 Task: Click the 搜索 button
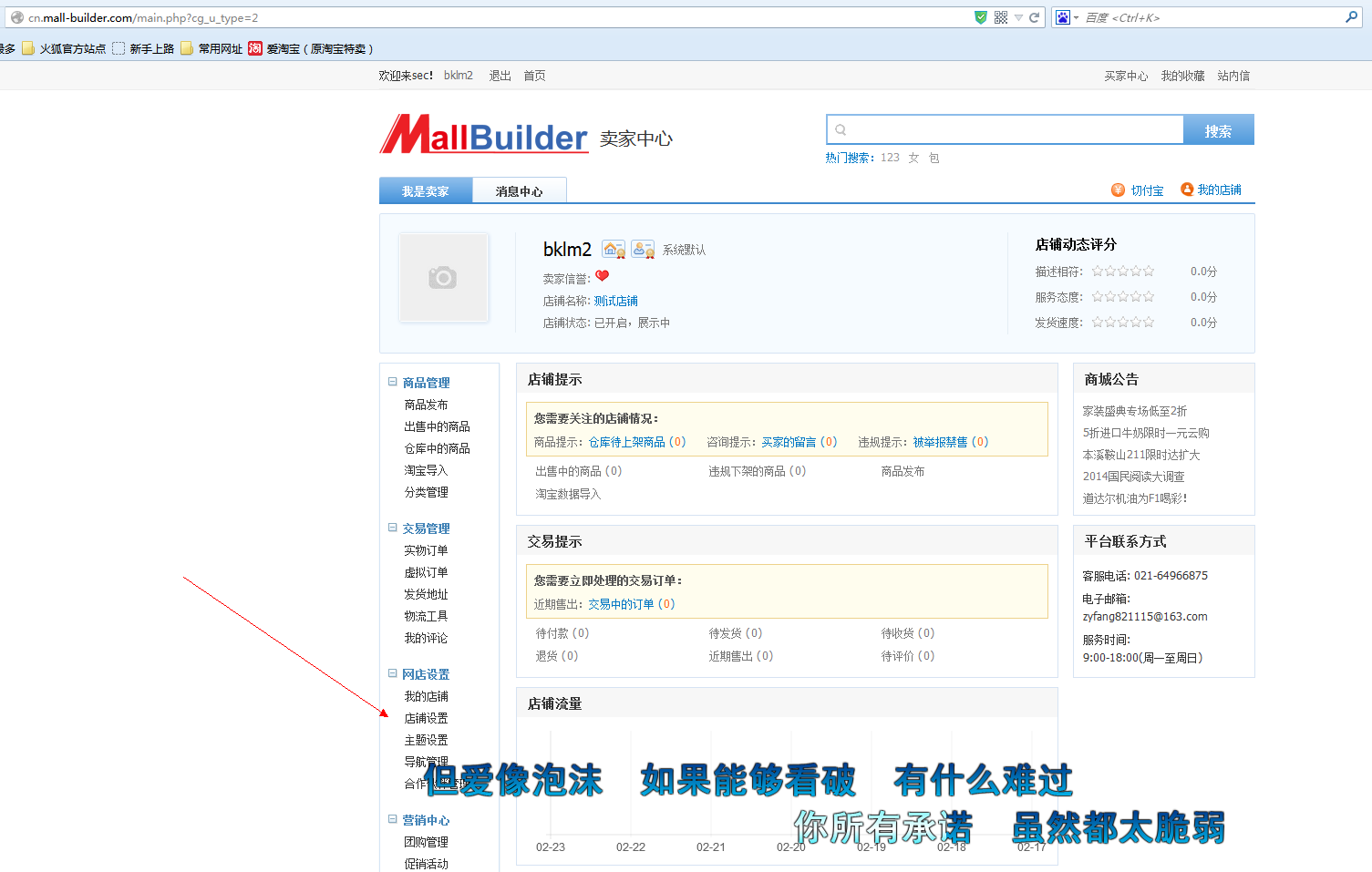pyautogui.click(x=1218, y=130)
